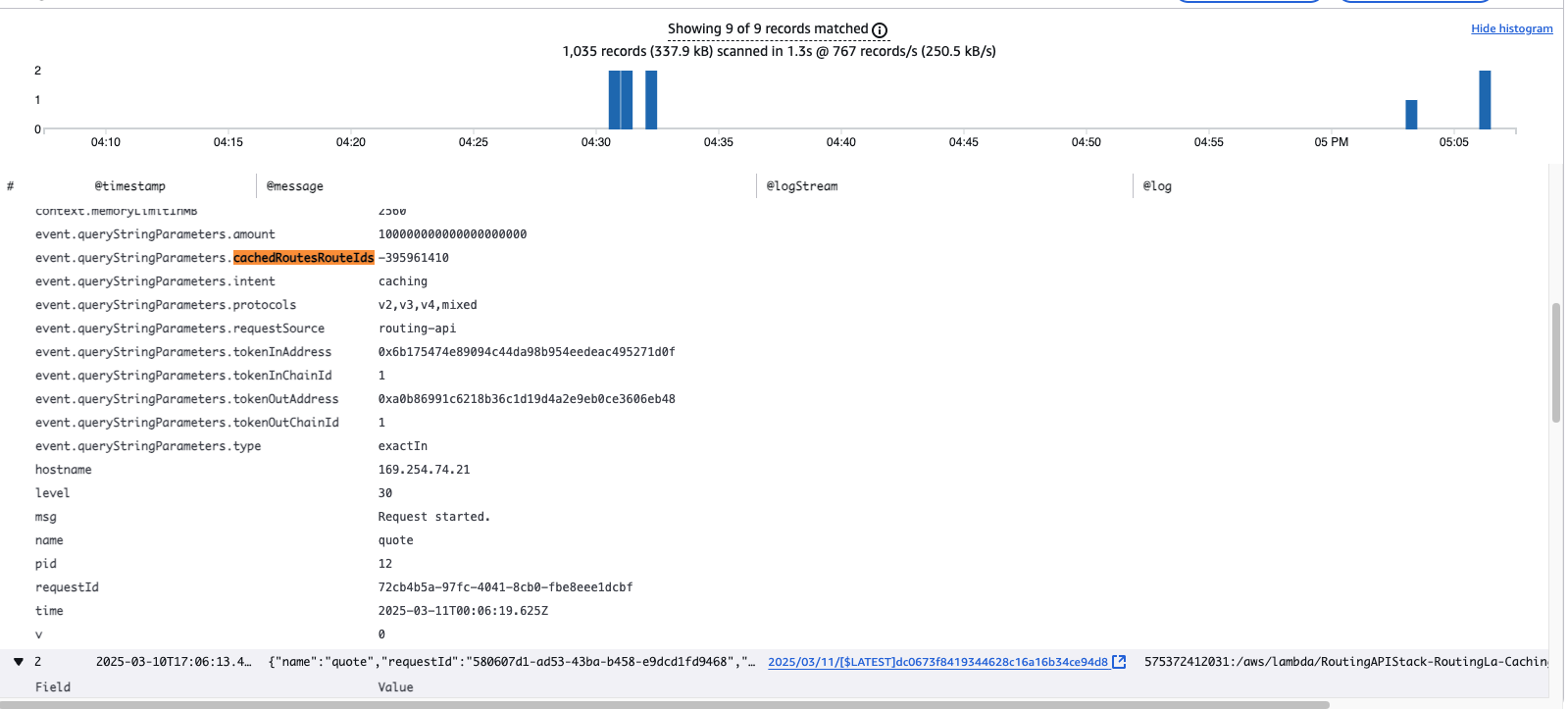
Task: Click the @timestamp column header
Action: pos(129,186)
